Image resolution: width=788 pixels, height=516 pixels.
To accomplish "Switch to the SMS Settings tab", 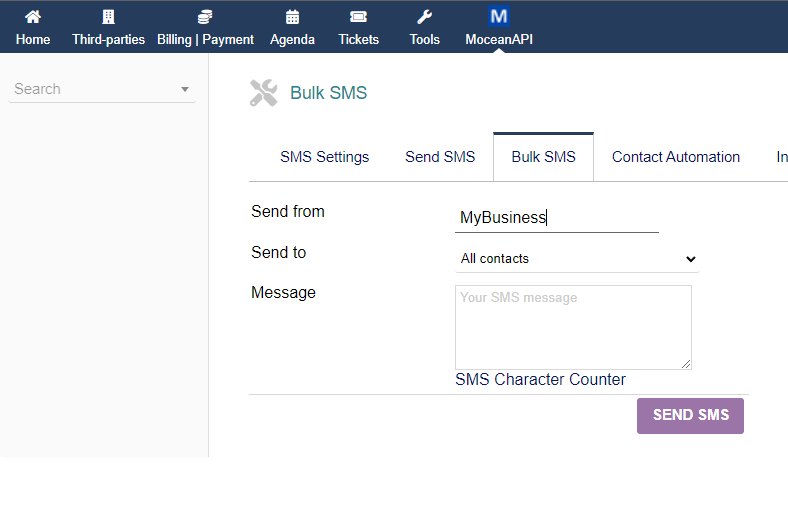I will point(324,157).
